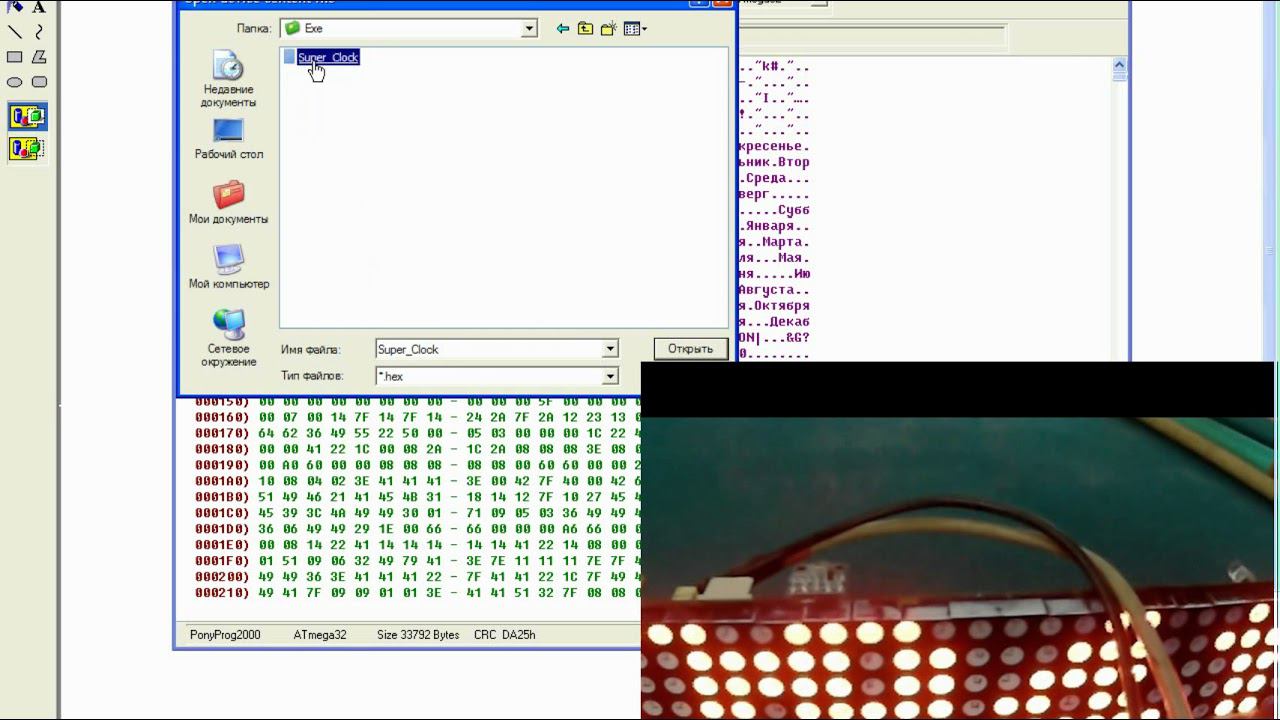
Task: Expand the Тип файлов dropdown
Action: pyautogui.click(x=610, y=376)
